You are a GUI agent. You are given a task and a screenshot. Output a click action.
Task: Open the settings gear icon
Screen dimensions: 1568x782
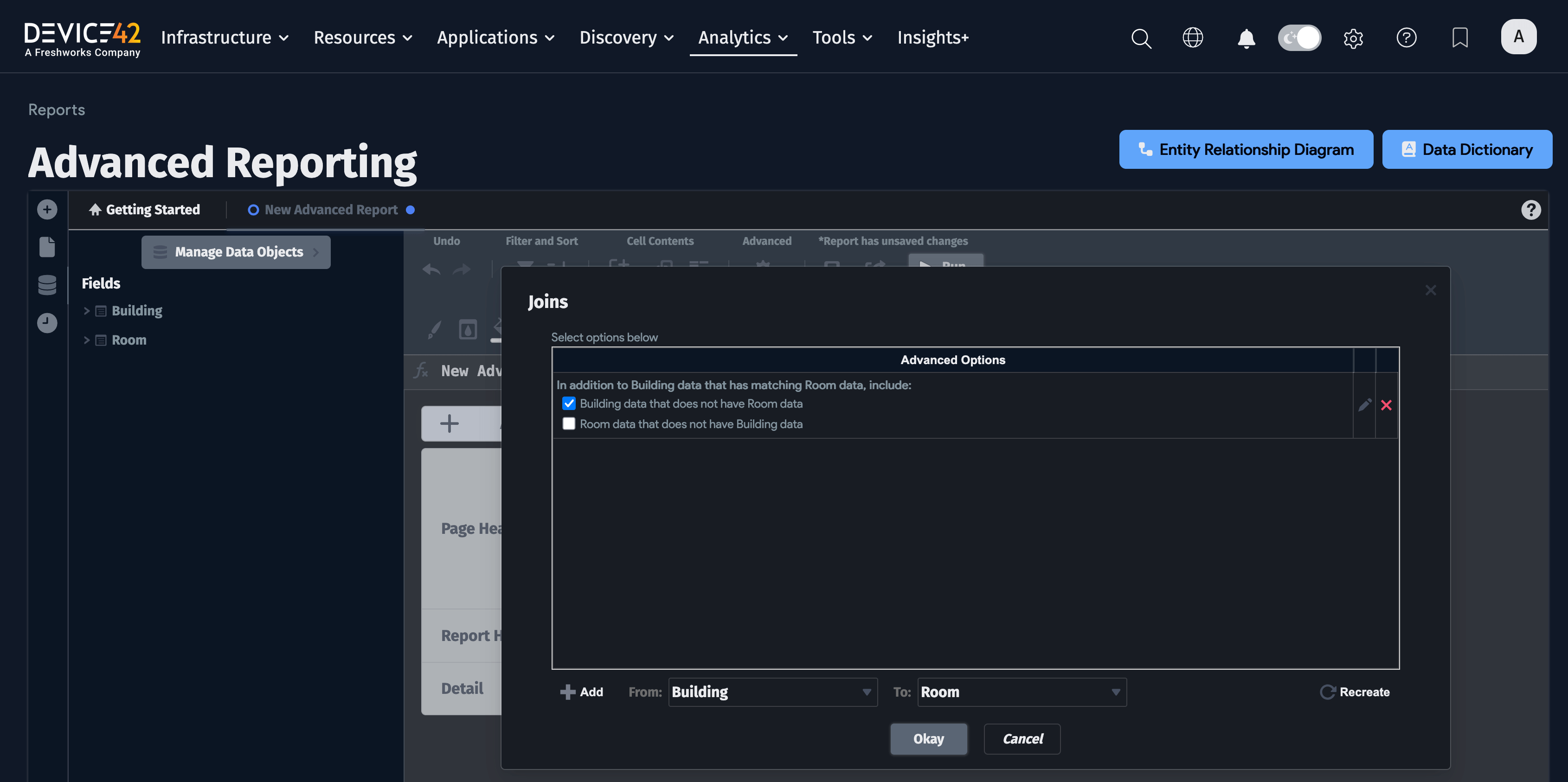coord(1353,38)
